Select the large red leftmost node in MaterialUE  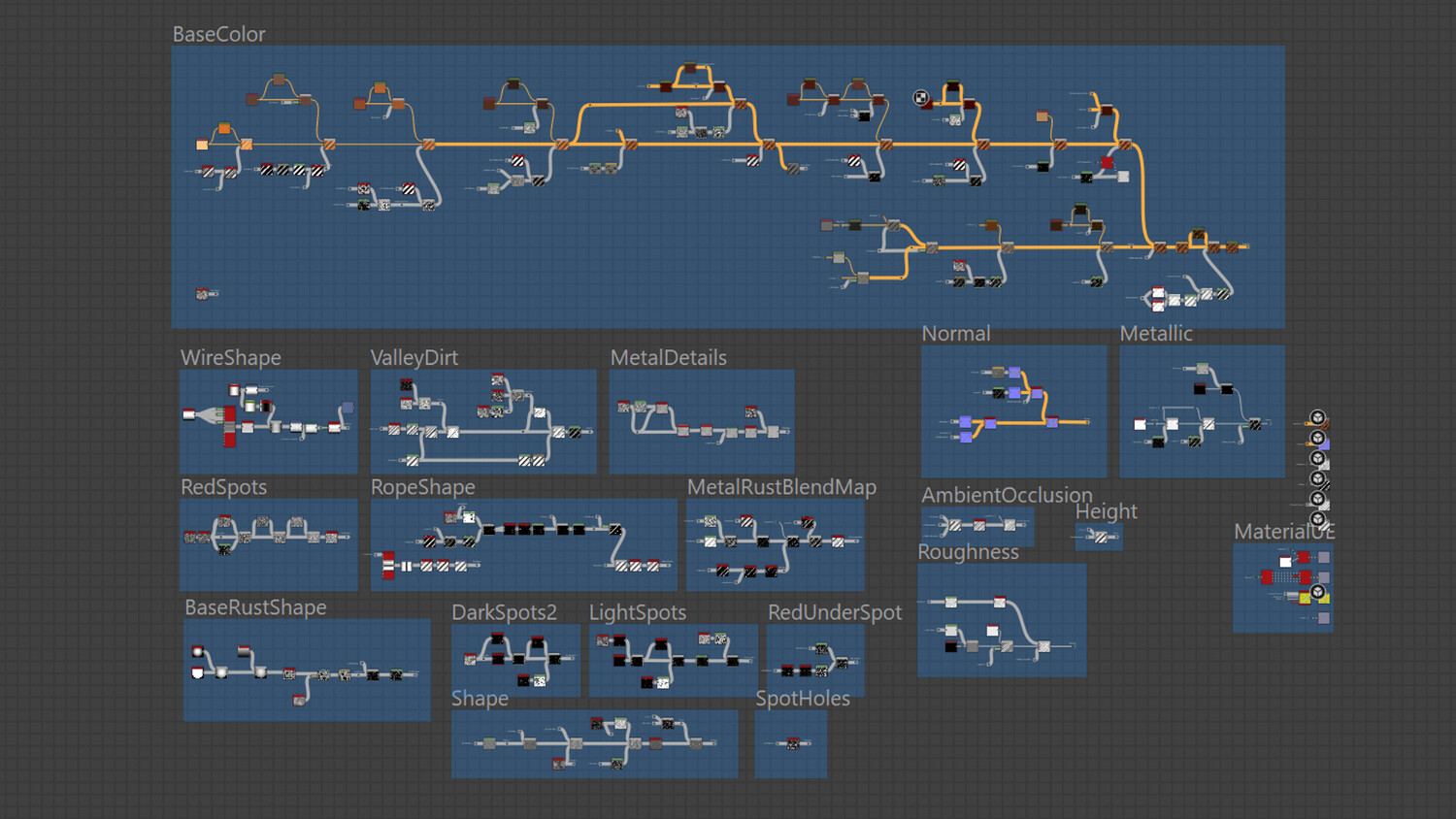[x=1267, y=576]
